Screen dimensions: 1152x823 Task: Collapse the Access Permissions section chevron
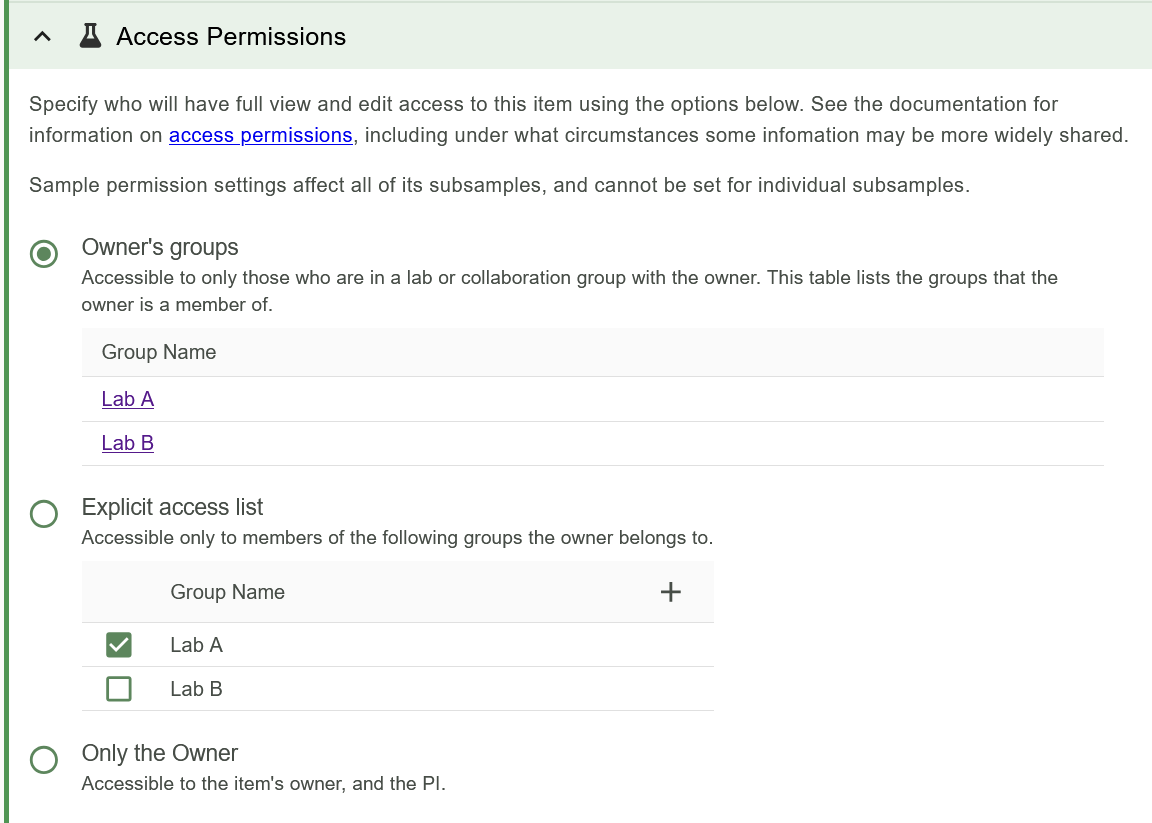tap(41, 37)
